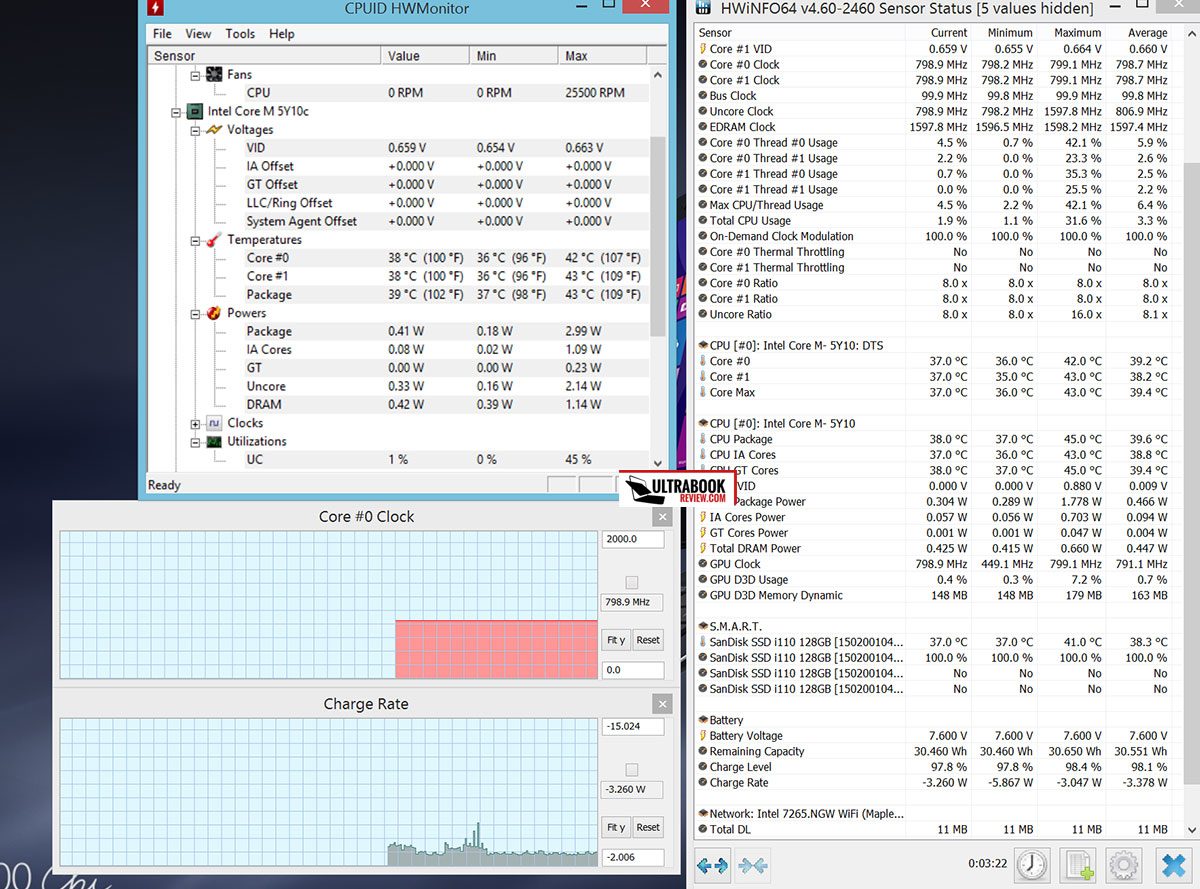
Task: Collapse the Voltages tree node
Action: coord(195,130)
